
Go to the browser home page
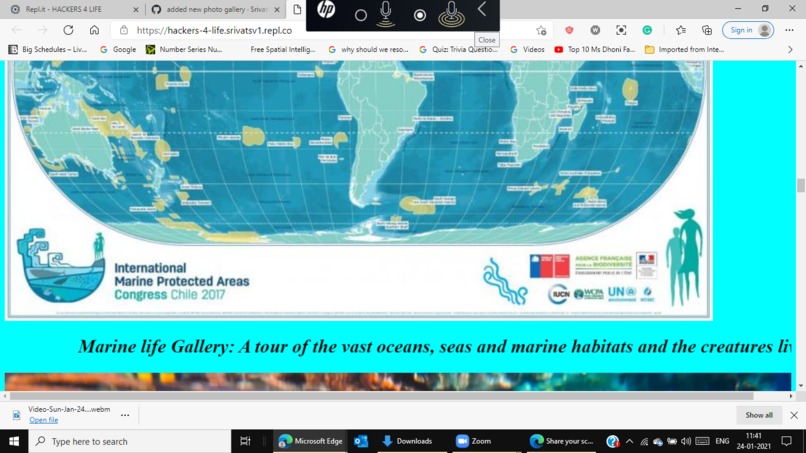(x=94, y=30)
